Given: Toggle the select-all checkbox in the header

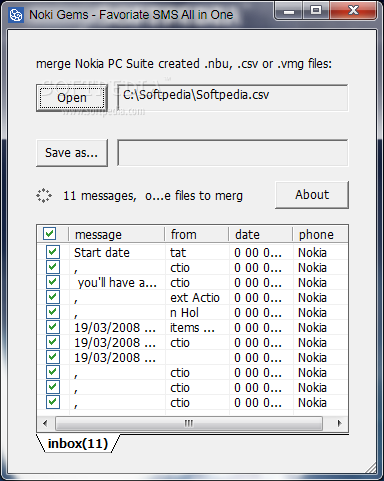Looking at the screenshot, I should [50, 234].
